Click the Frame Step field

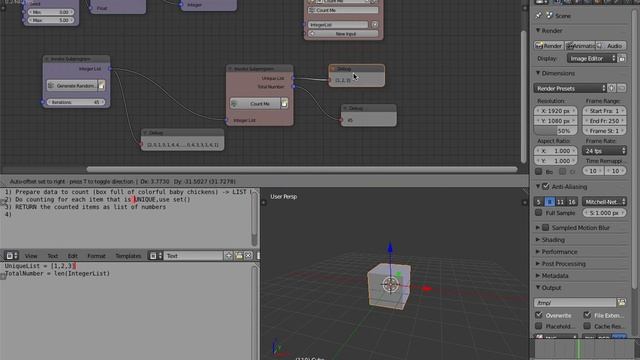click(604, 131)
